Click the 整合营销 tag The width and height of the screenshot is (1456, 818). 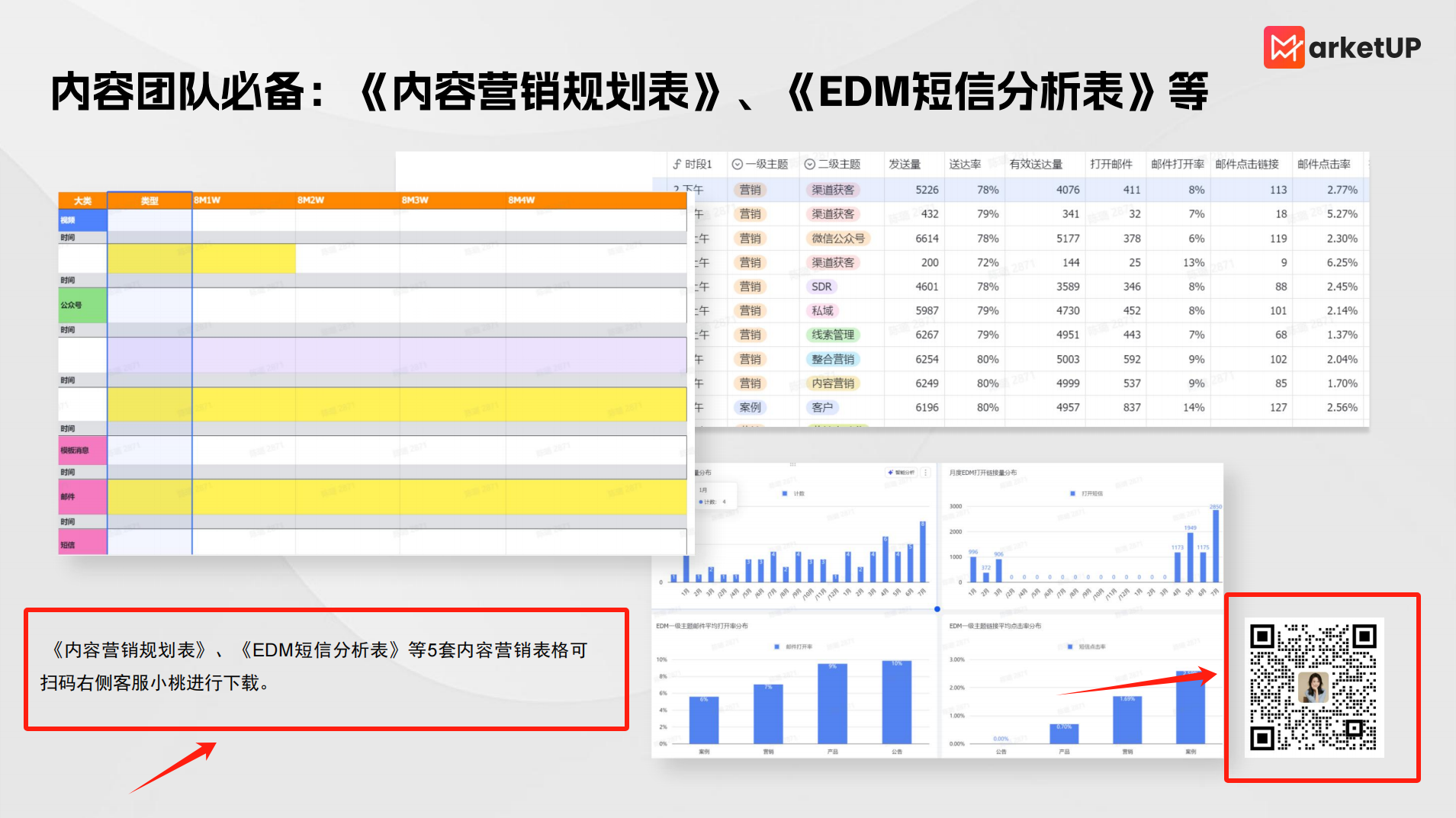[833, 359]
